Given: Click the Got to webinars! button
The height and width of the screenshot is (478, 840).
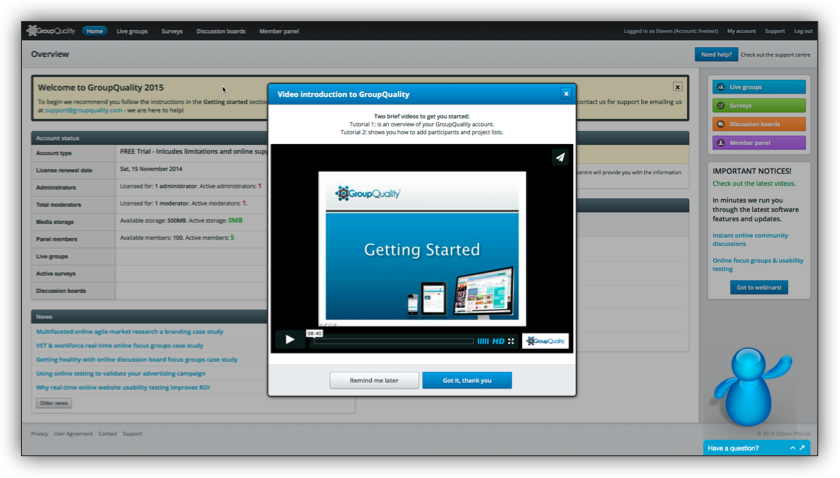Looking at the screenshot, I should [x=759, y=287].
